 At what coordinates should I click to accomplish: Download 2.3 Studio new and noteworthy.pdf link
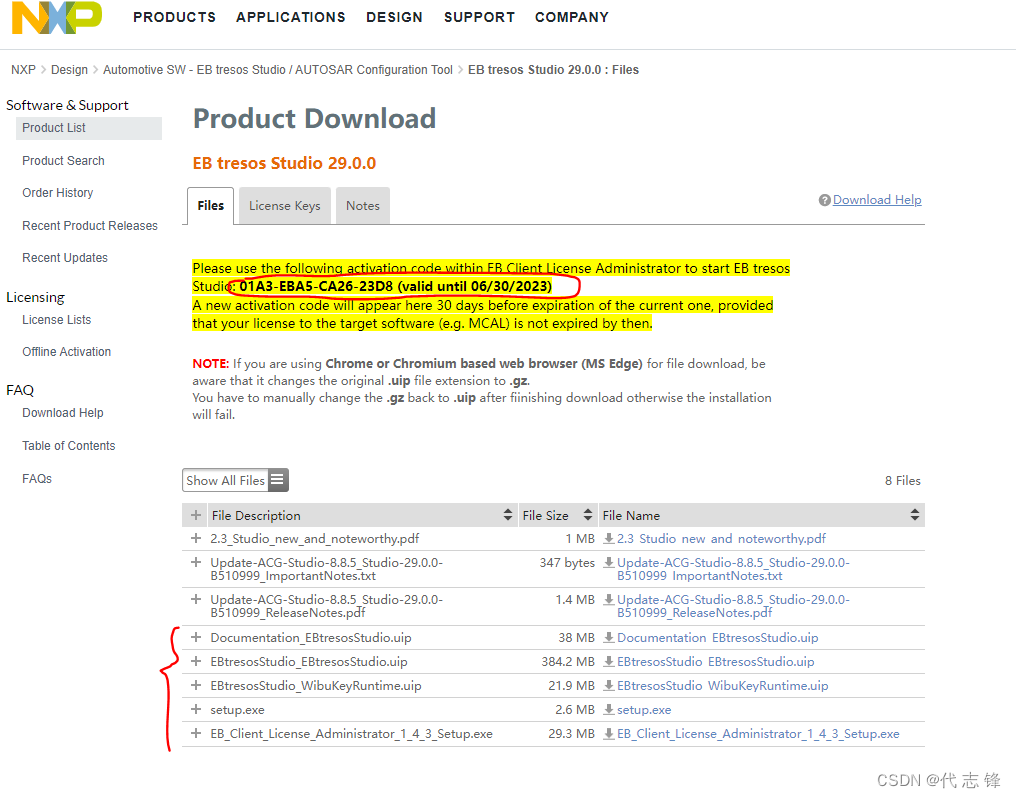[721, 538]
